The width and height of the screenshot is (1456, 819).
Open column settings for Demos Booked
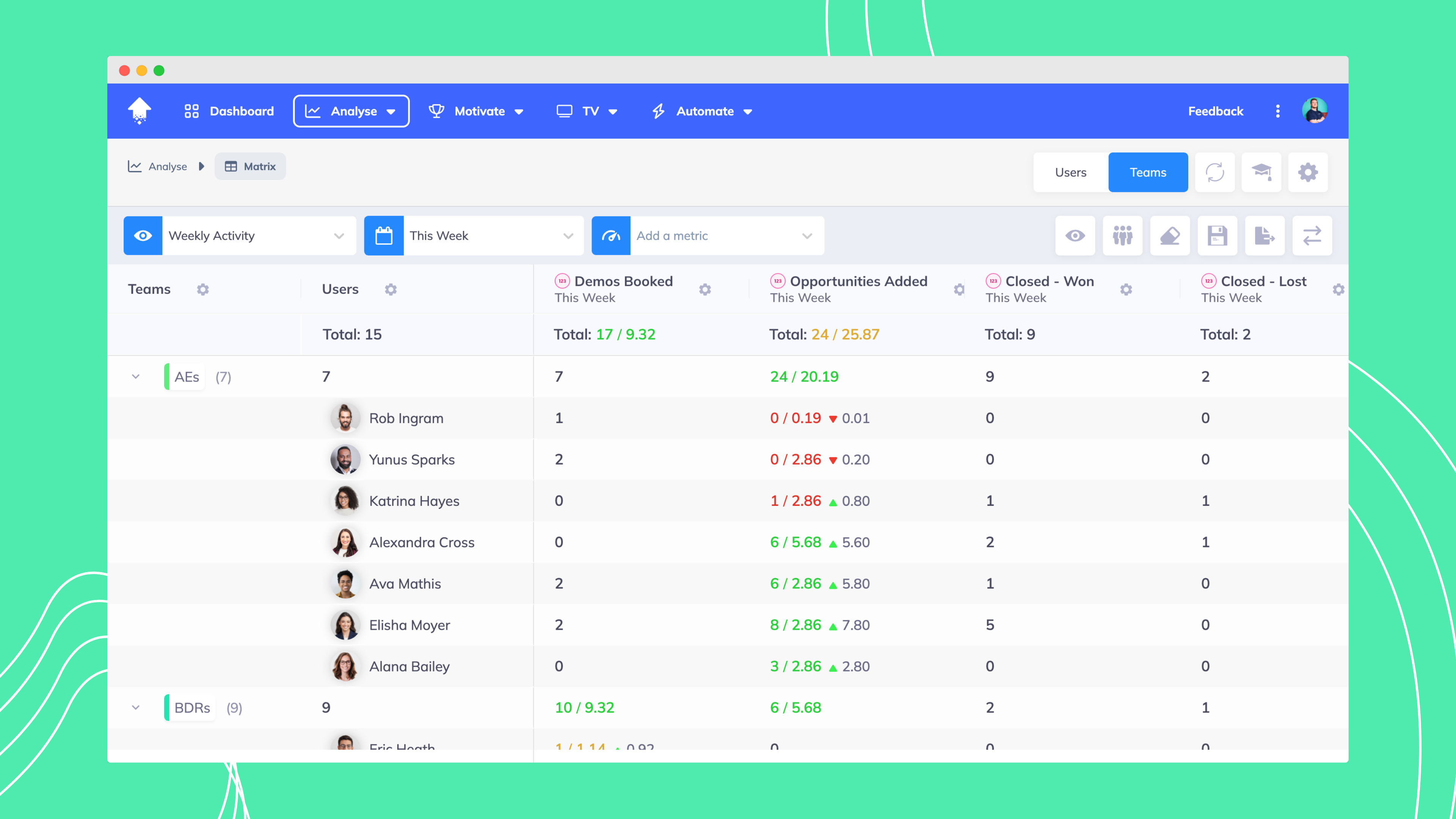tap(705, 289)
